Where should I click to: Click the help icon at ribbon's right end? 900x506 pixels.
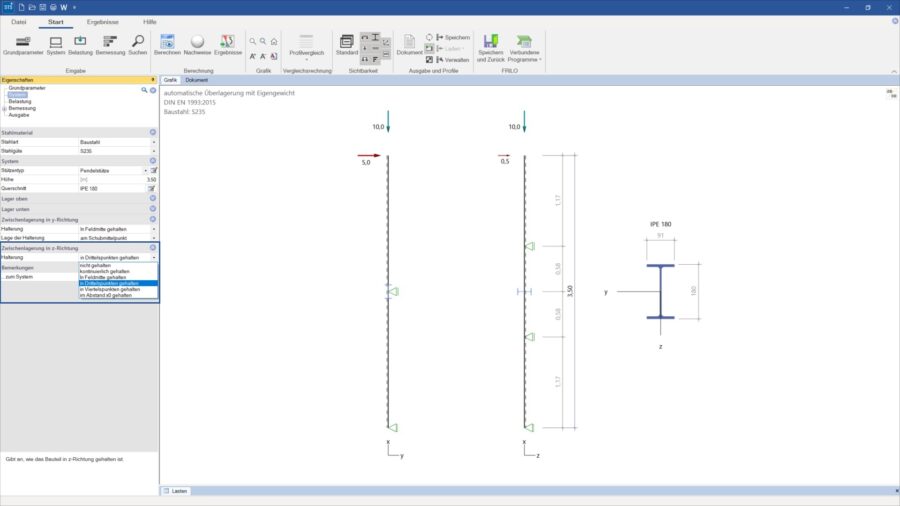pos(895,21)
